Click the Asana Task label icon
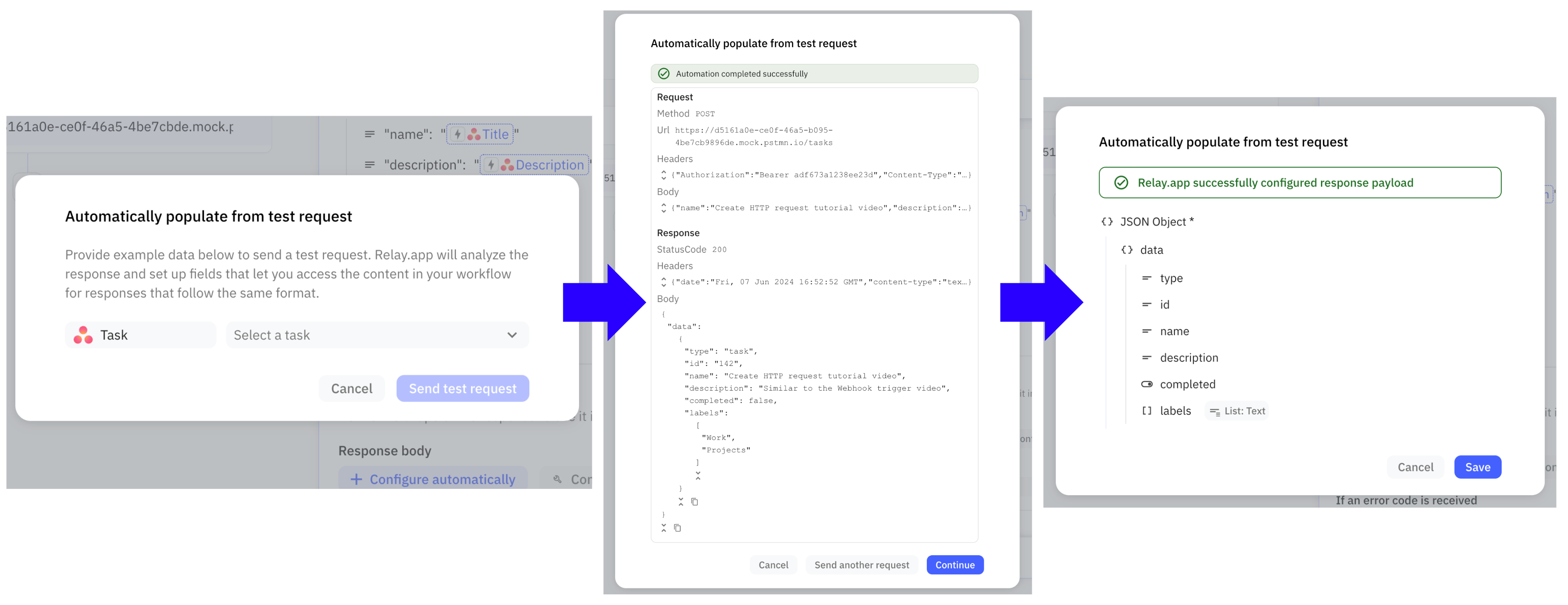 (83, 335)
